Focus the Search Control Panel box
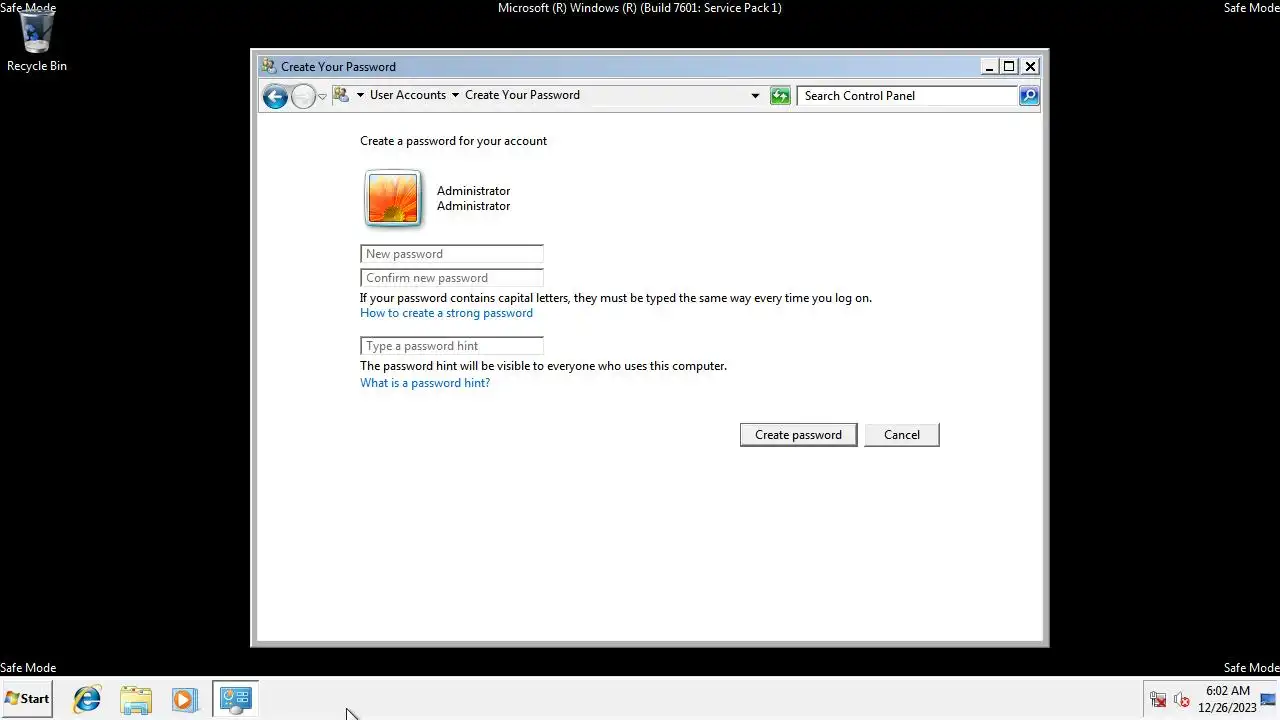 click(908, 96)
